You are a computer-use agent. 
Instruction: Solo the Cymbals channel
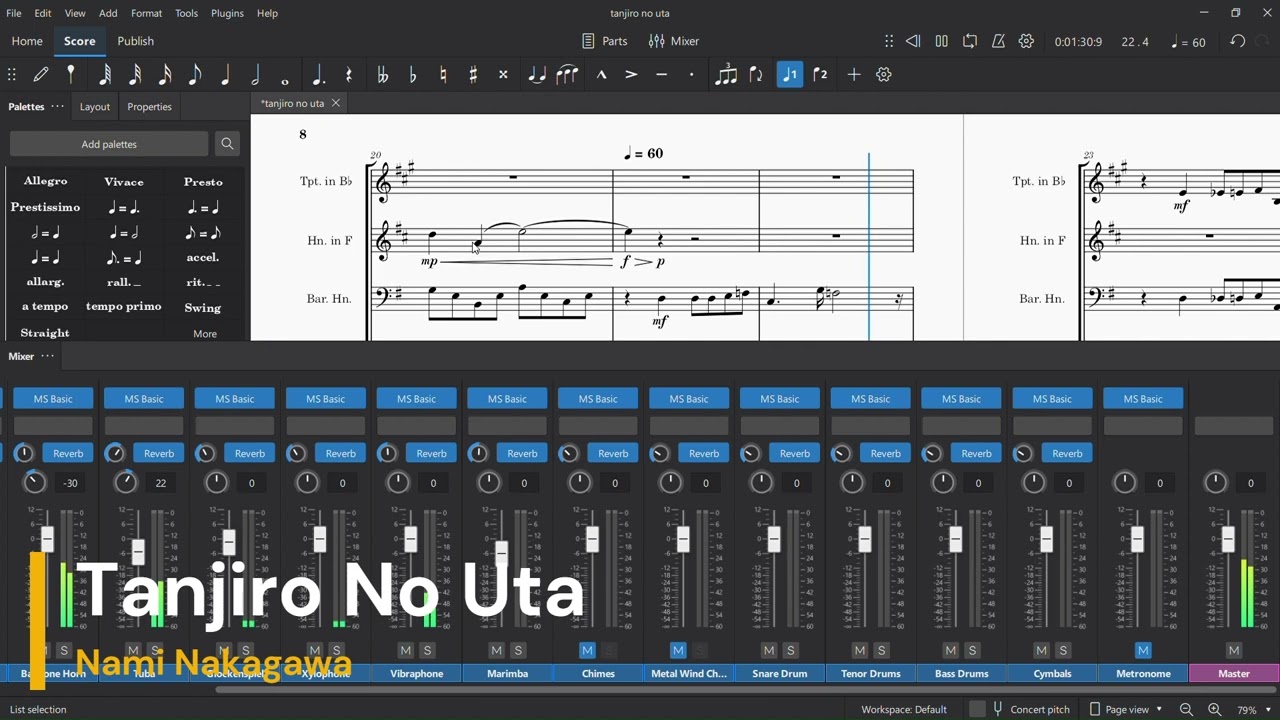click(x=1063, y=650)
